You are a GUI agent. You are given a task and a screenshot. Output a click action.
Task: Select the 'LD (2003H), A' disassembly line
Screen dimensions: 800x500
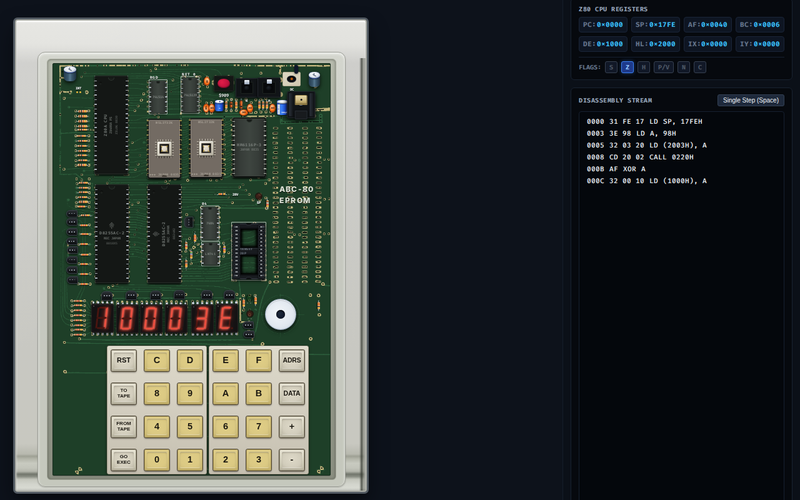tap(646, 145)
